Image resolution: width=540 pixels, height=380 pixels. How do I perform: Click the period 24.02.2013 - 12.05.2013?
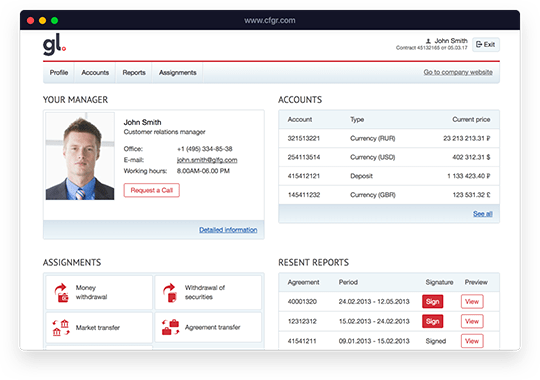374,301
